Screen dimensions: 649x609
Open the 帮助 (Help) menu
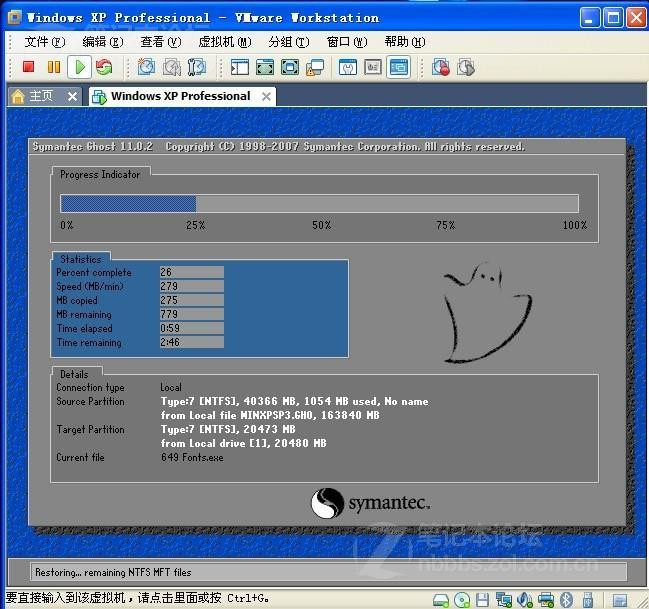coord(403,42)
